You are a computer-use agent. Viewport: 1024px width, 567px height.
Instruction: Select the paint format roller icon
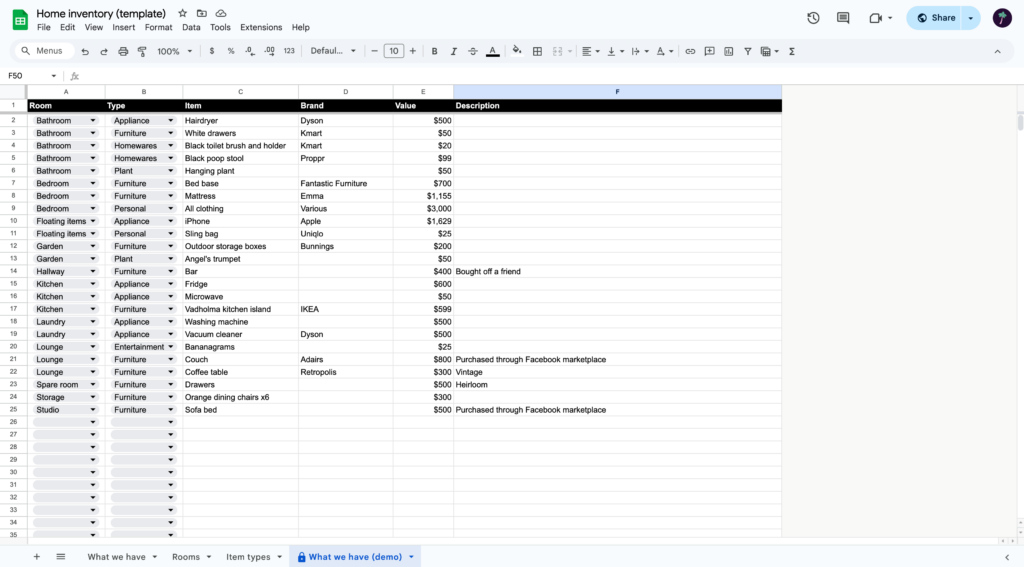pos(142,51)
